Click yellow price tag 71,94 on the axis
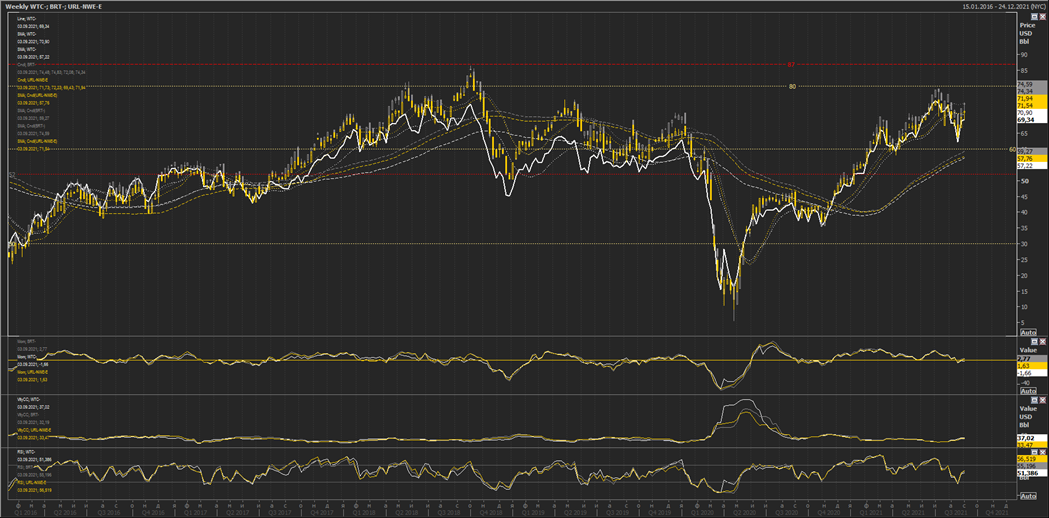1049x518 pixels. pos(1032,98)
